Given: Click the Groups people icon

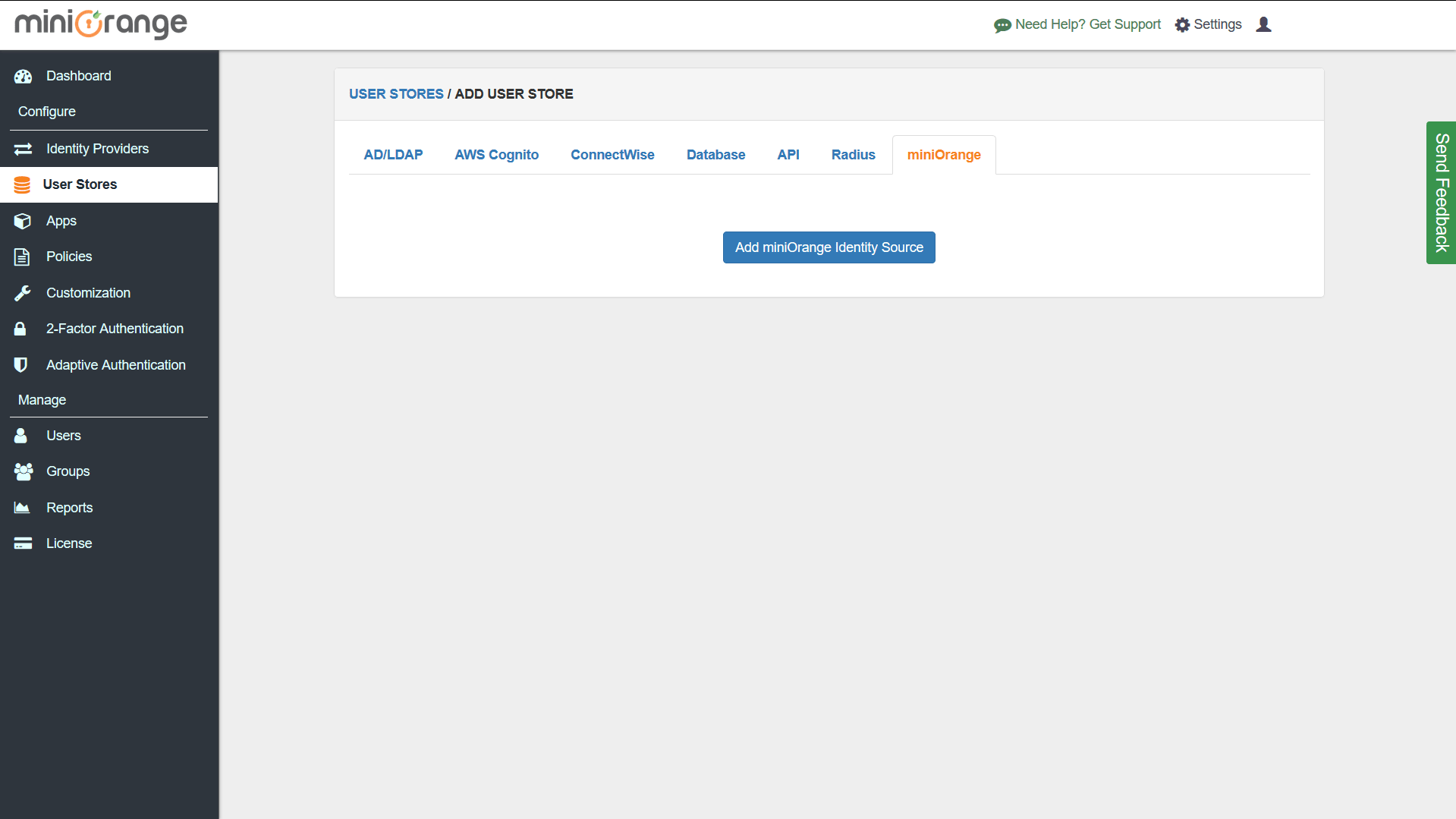Looking at the screenshot, I should pos(23,471).
